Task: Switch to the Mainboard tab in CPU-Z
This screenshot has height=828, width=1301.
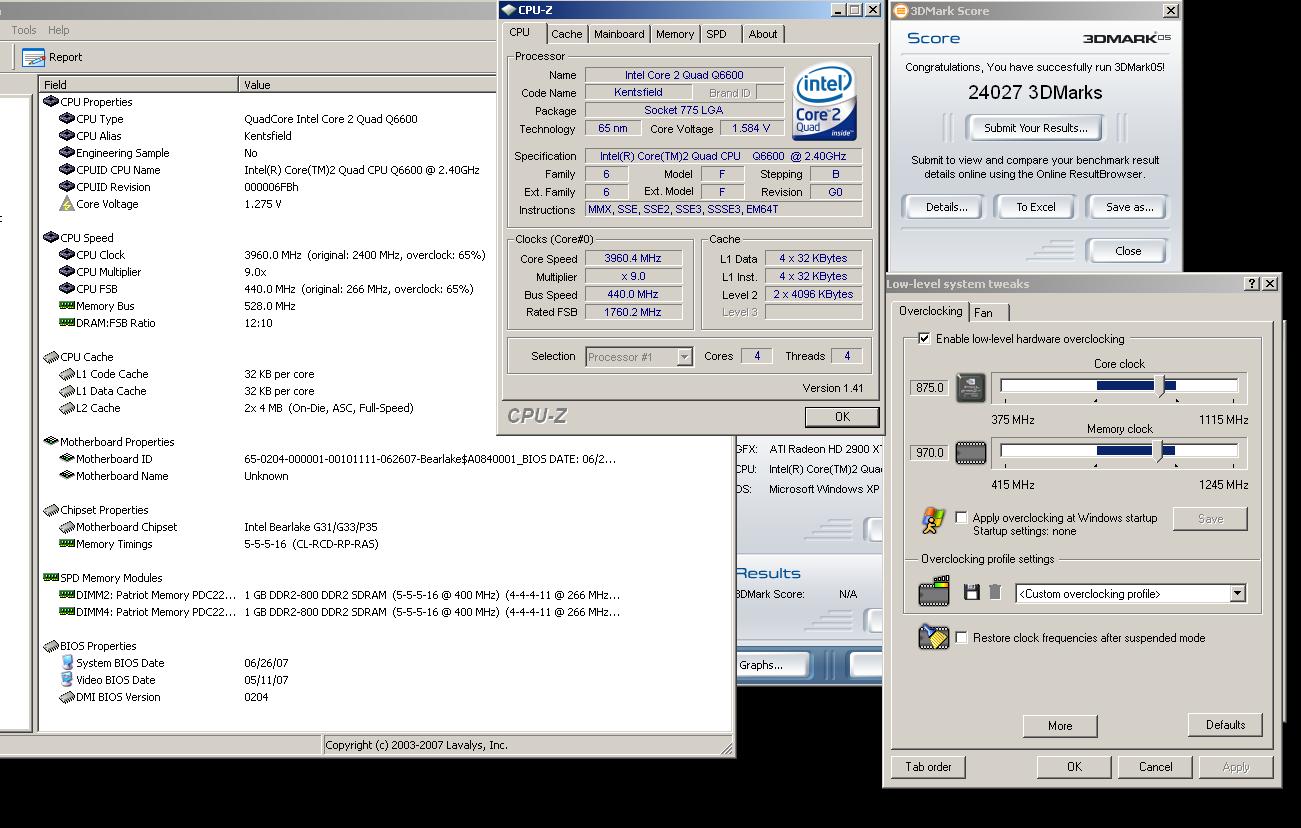Action: [x=619, y=34]
